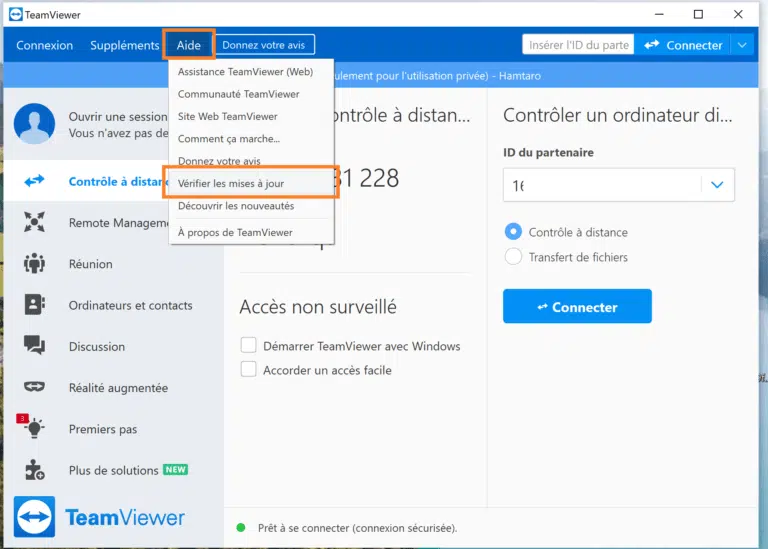The width and height of the screenshot is (768, 549).
Task: Click the user profile avatar icon
Action: (x=34, y=123)
